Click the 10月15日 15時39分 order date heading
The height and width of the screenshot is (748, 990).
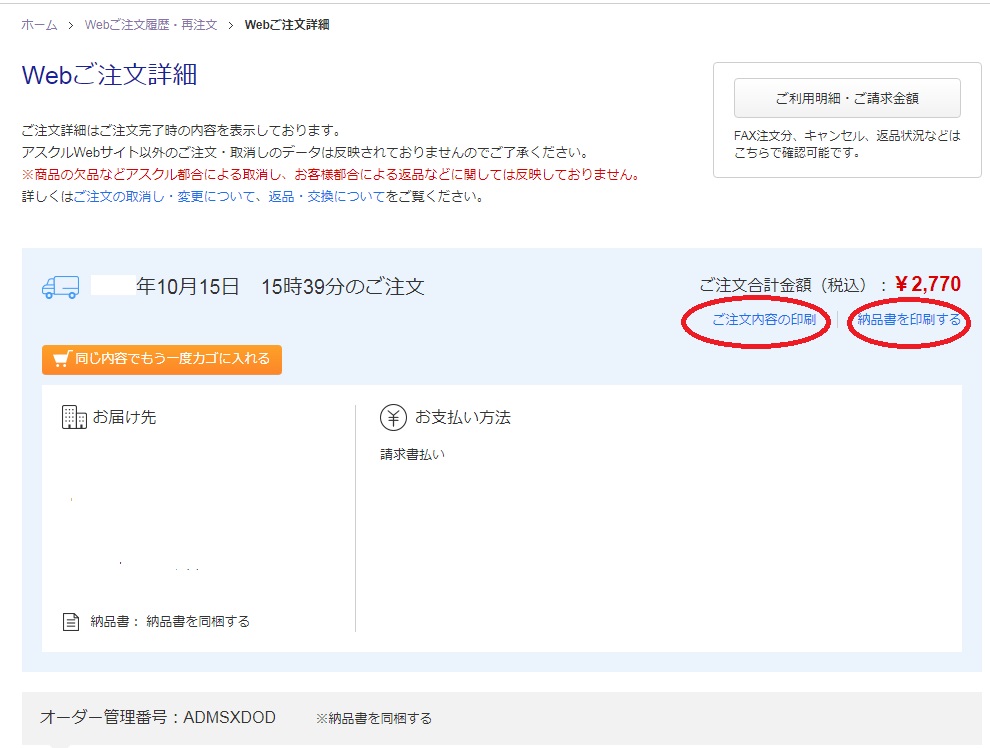(280, 287)
